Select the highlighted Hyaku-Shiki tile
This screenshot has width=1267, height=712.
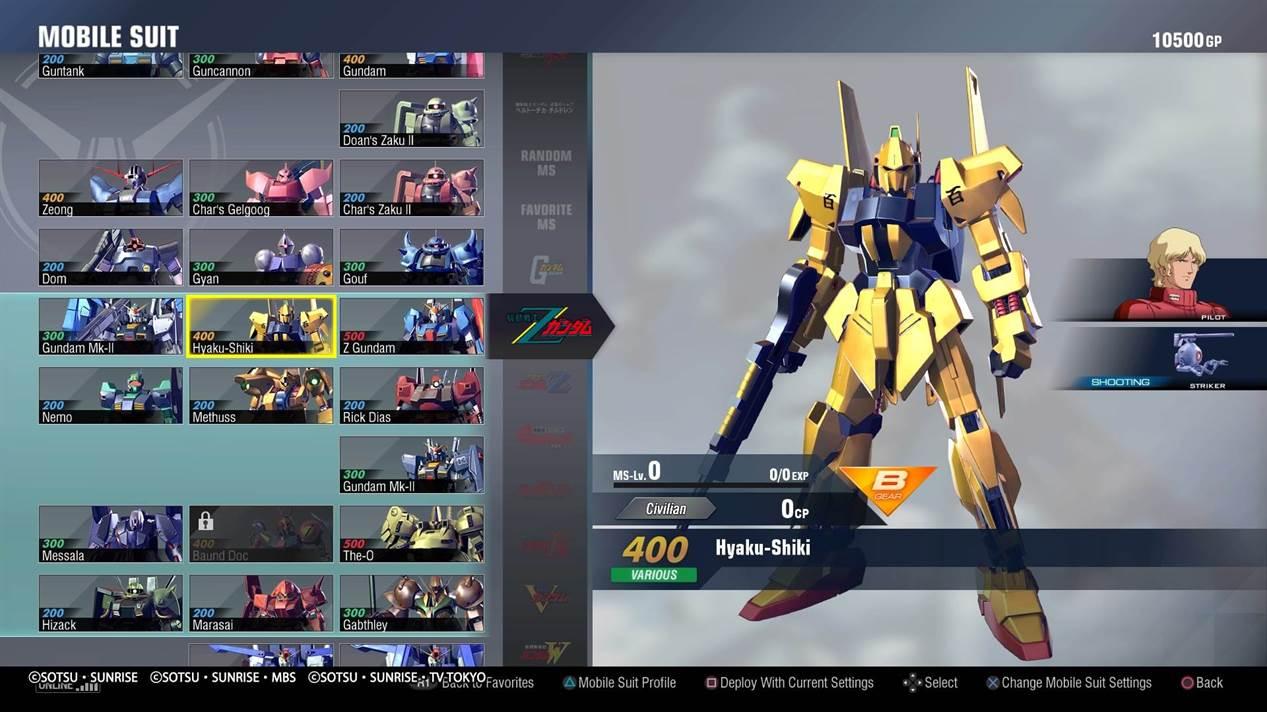(261, 326)
